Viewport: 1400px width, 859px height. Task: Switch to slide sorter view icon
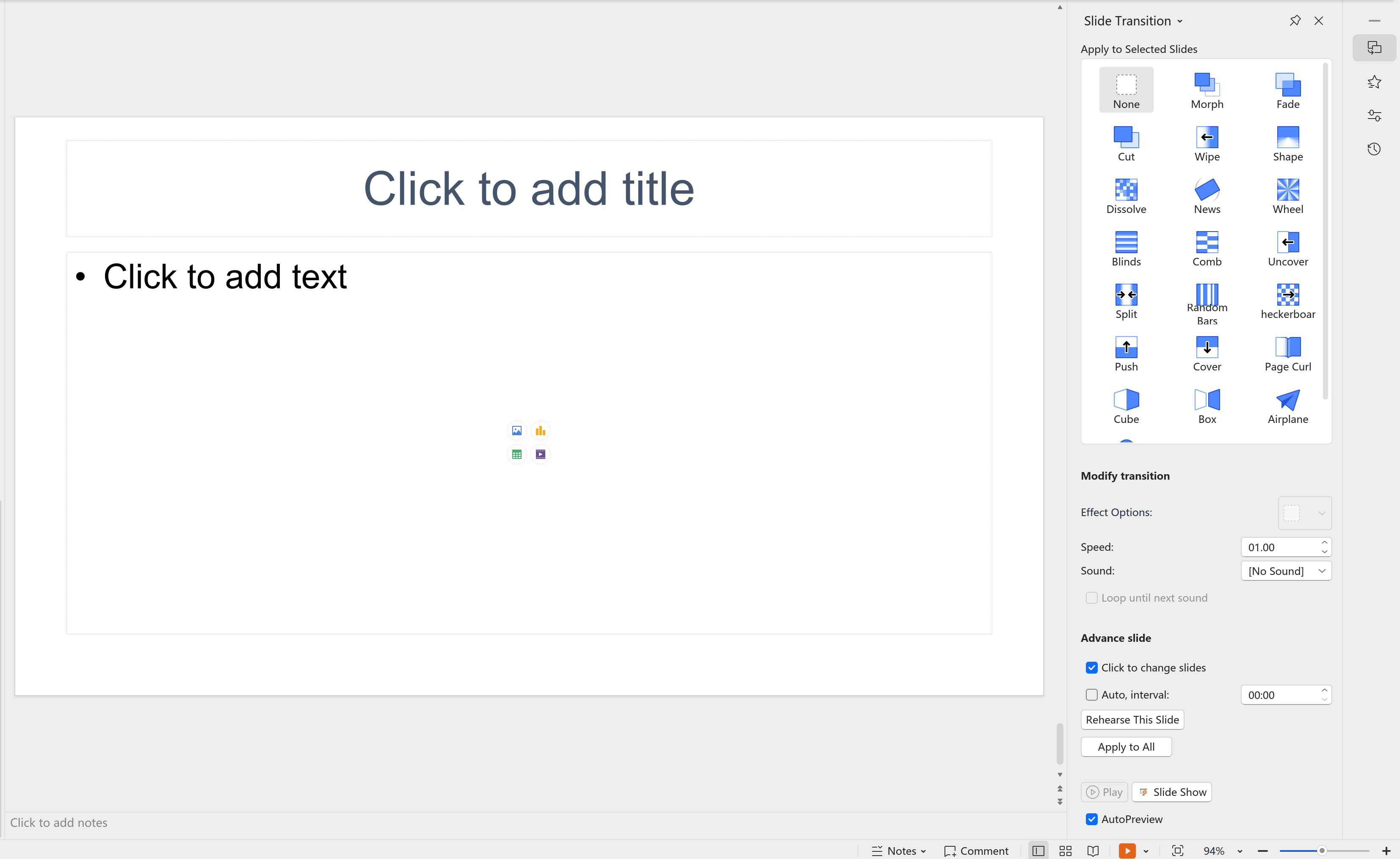1065,851
